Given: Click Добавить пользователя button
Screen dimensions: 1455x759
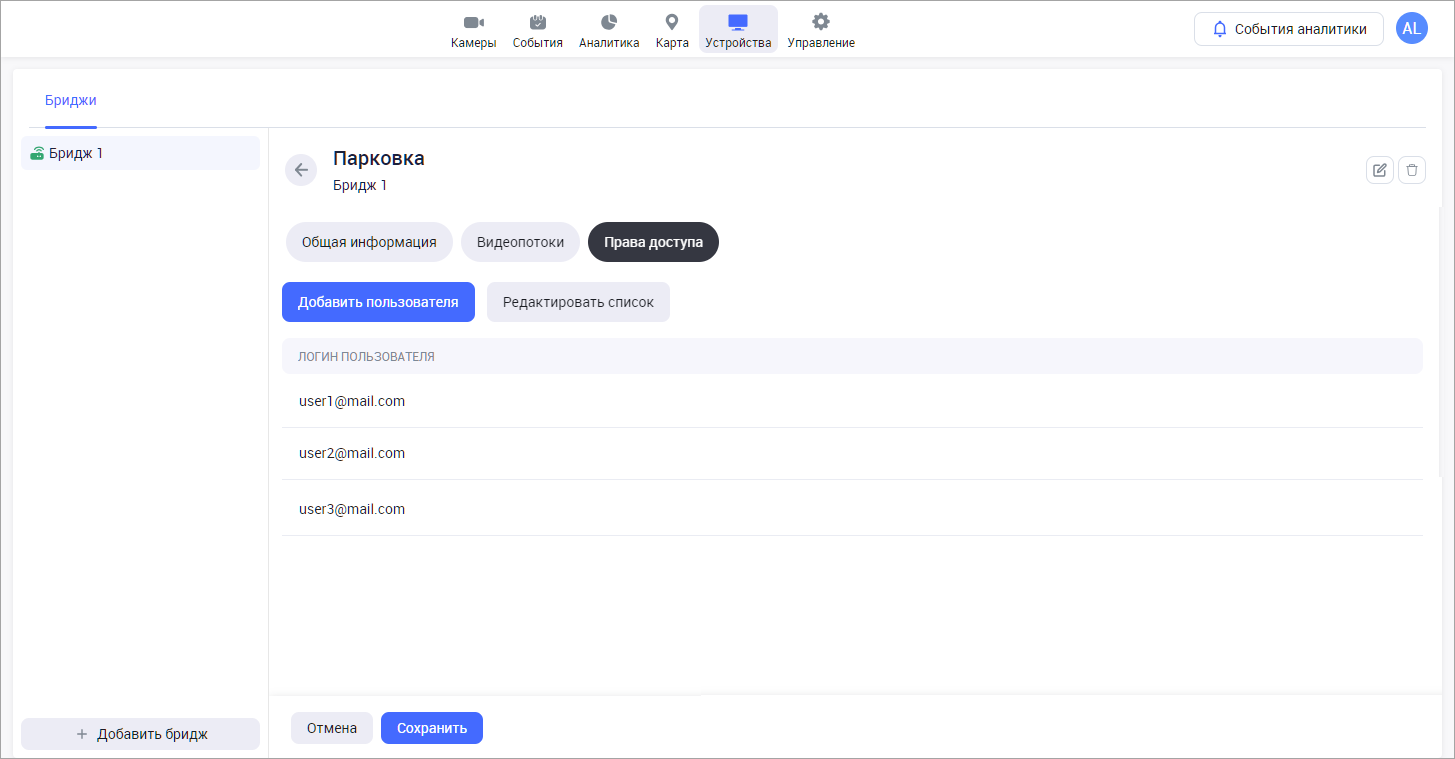Looking at the screenshot, I should (x=378, y=302).
